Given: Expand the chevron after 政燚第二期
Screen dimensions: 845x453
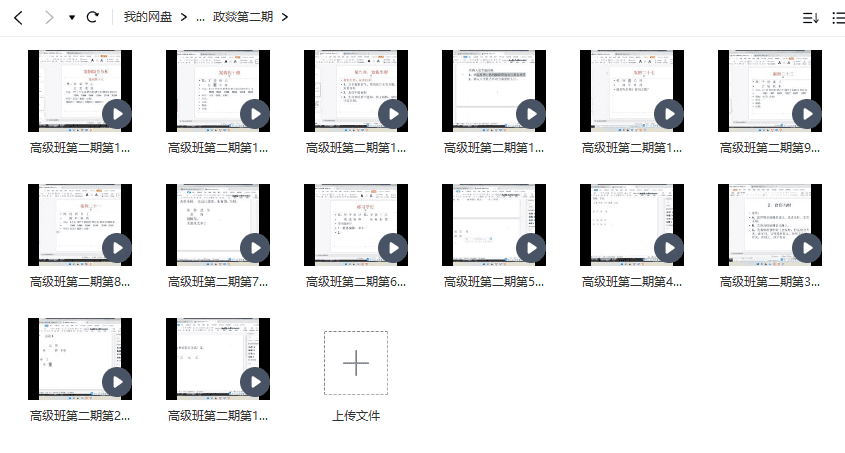Looking at the screenshot, I should pos(285,17).
